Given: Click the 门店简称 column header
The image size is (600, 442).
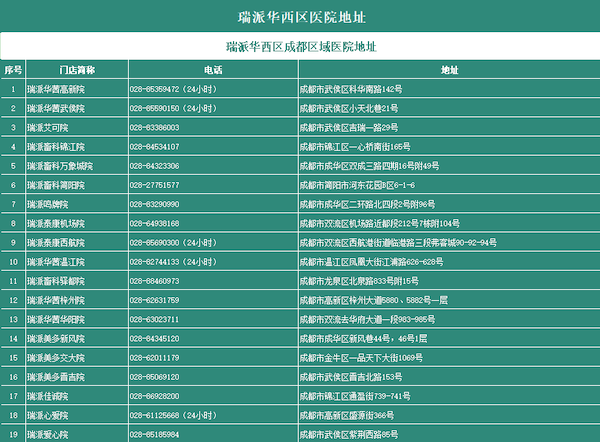Looking at the screenshot, I should (77, 70).
